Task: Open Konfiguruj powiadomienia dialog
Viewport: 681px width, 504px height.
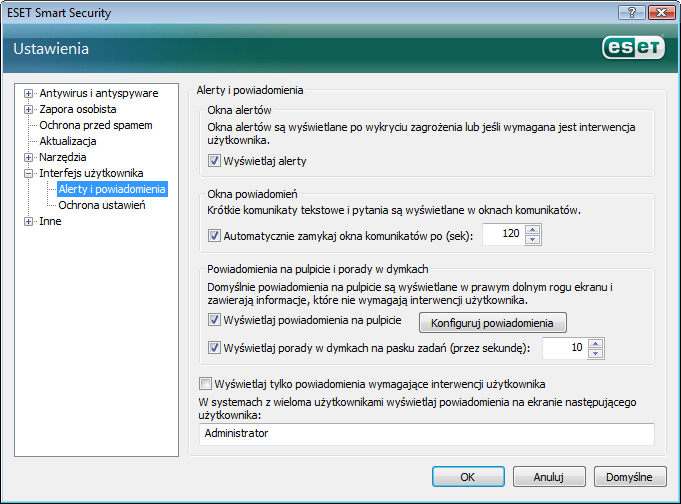Action: [493, 323]
